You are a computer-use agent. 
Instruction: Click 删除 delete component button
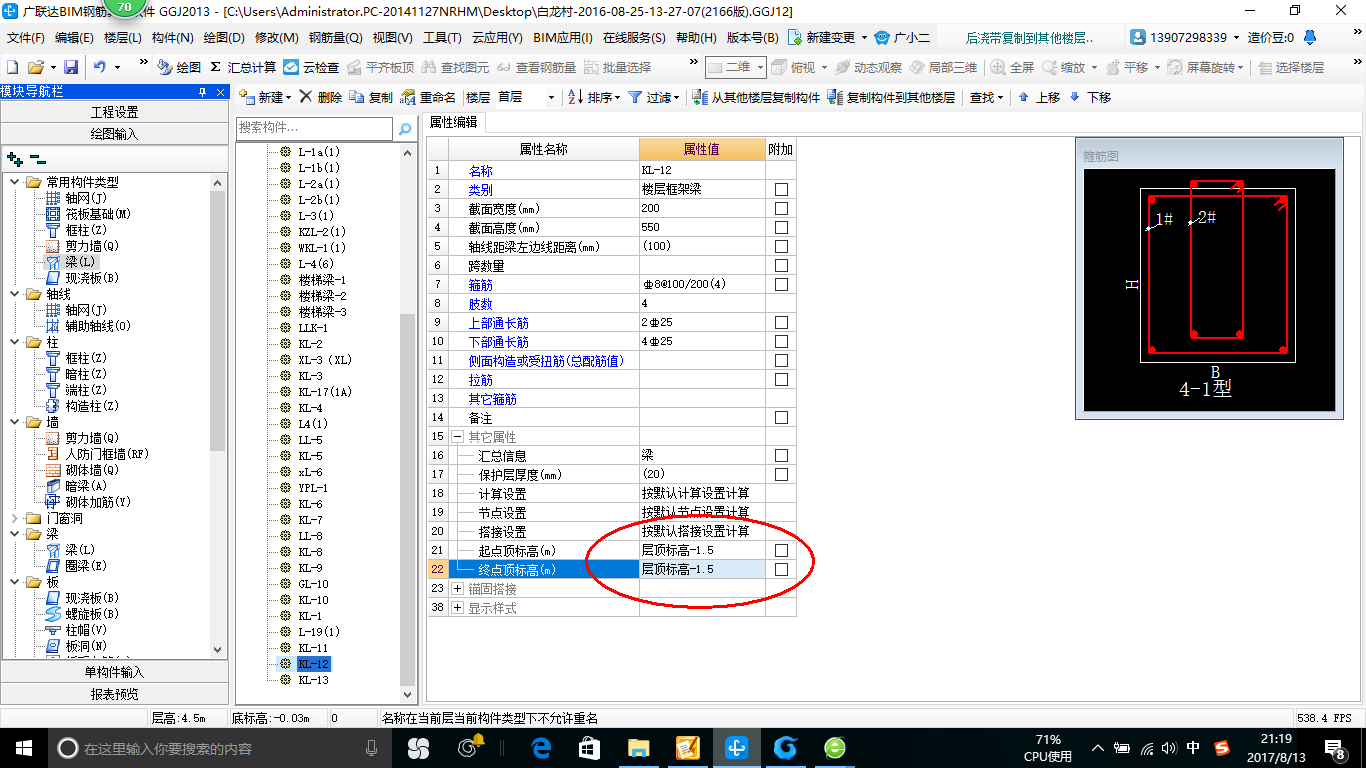tap(320, 97)
